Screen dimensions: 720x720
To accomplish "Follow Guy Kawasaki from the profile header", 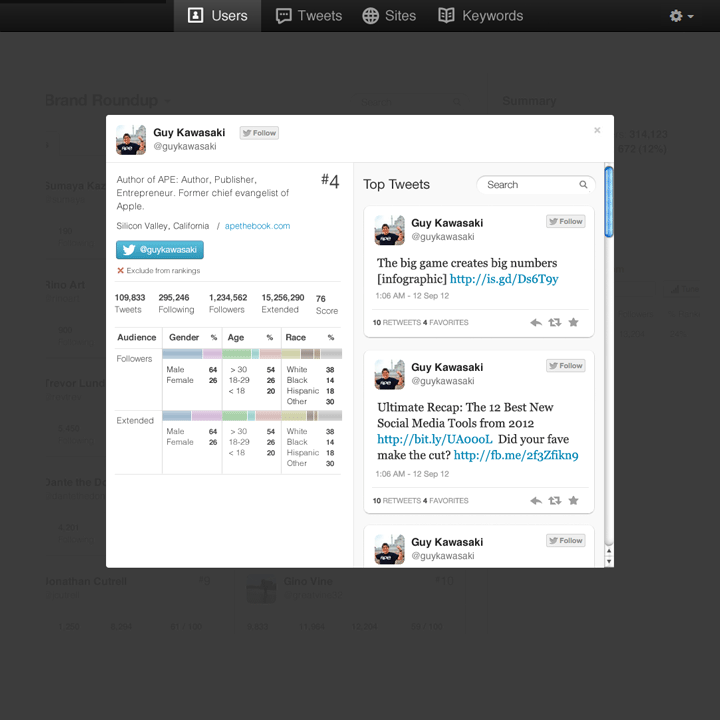I will tap(259, 133).
